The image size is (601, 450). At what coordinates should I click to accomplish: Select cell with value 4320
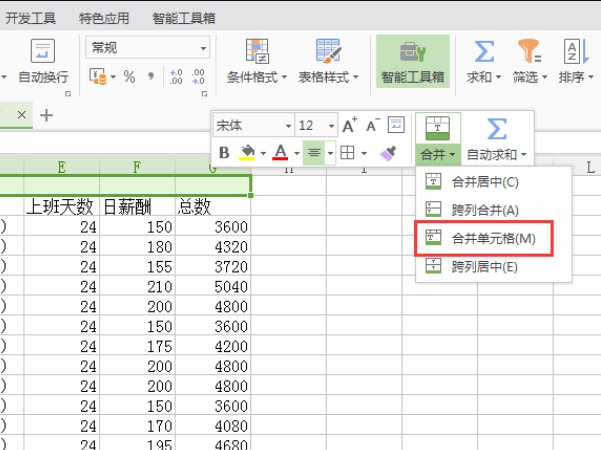[213, 246]
